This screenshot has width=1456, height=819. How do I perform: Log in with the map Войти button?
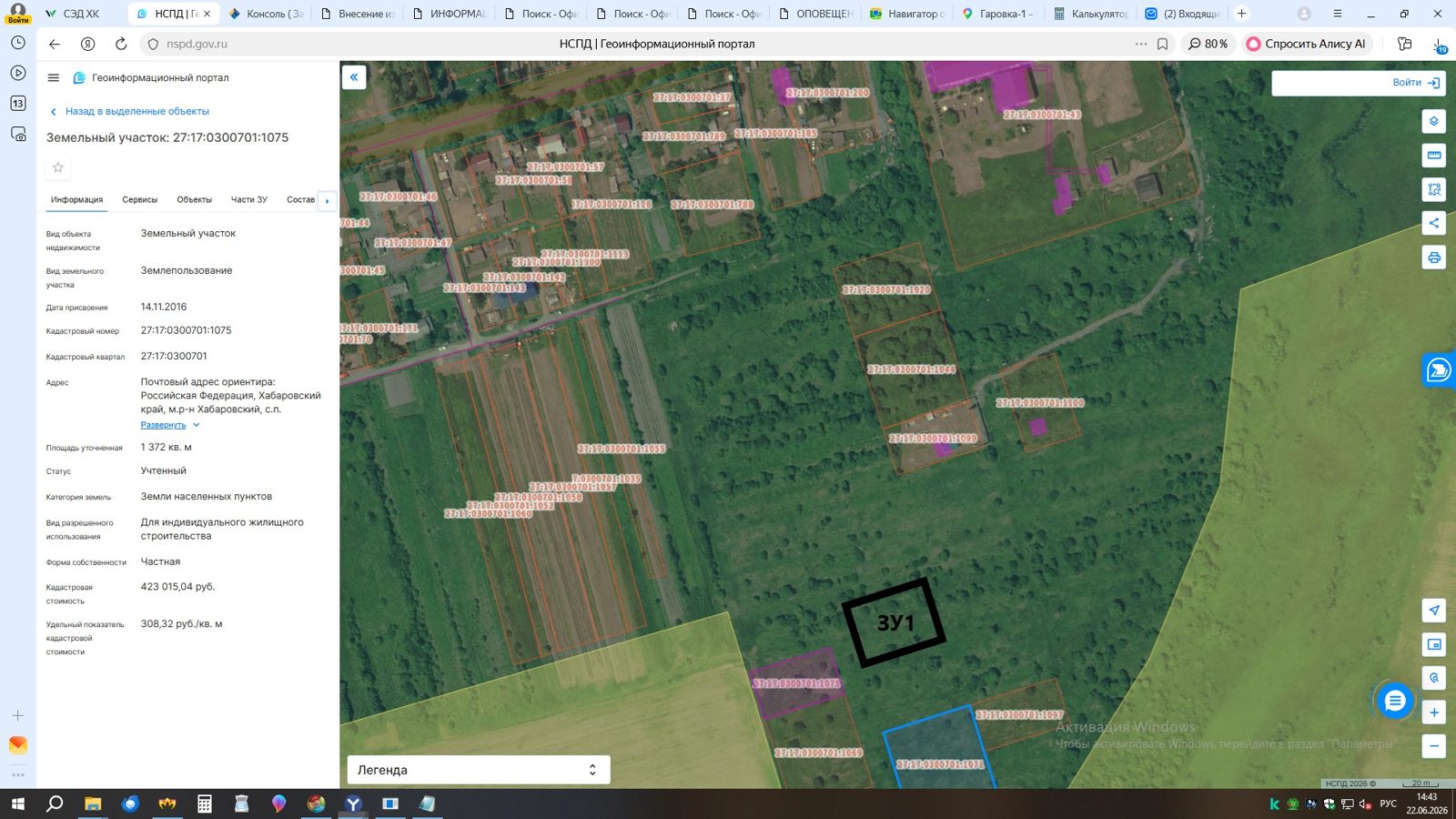(x=1416, y=83)
